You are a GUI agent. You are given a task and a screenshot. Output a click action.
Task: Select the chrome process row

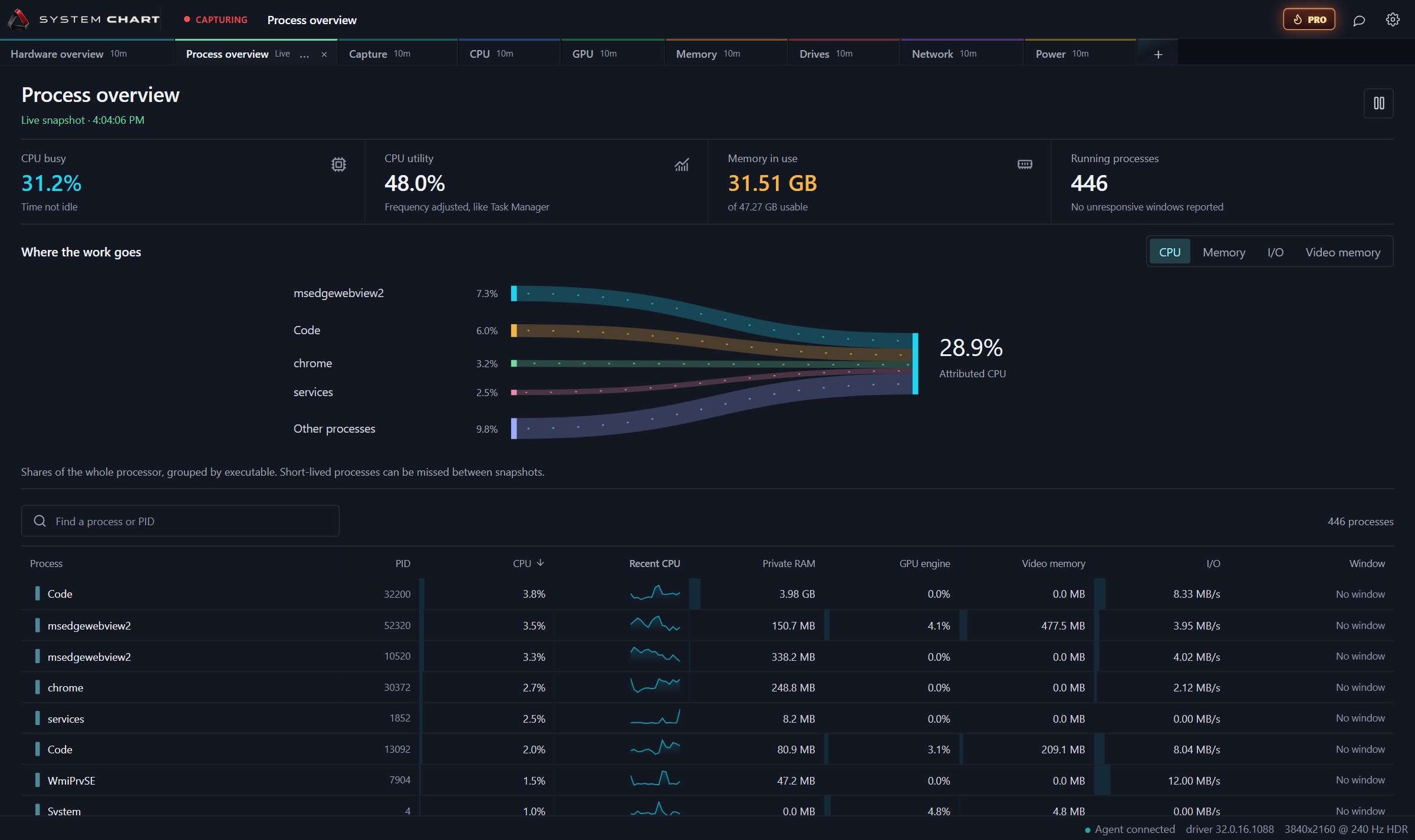coord(707,687)
